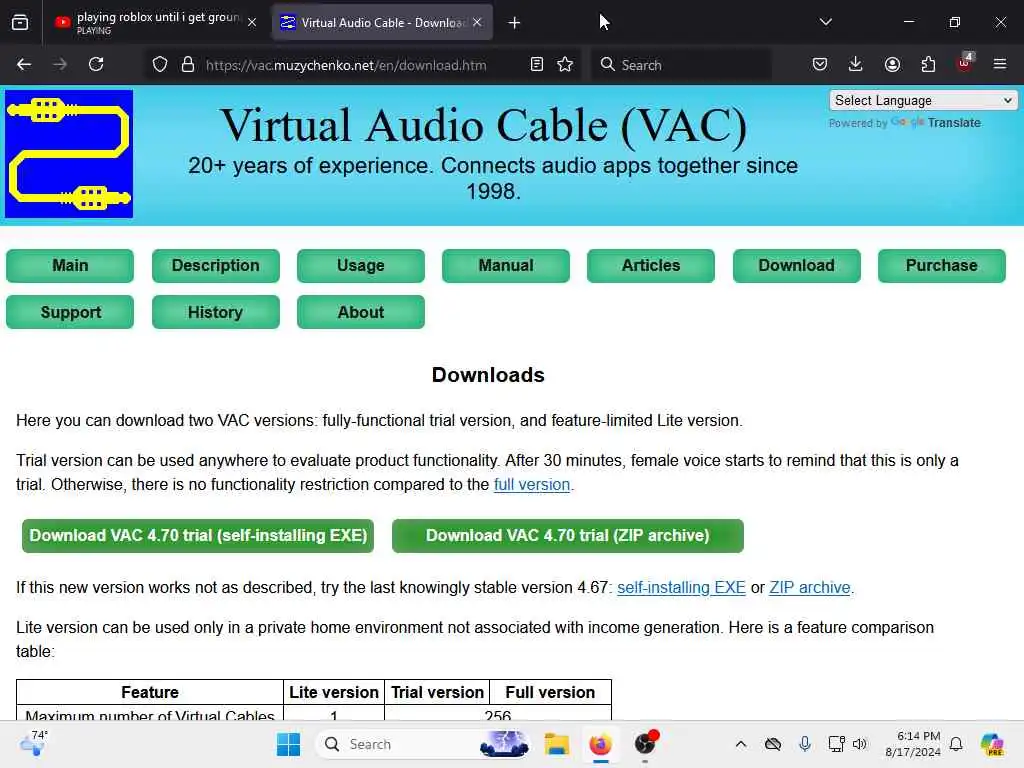Open the Description page button
The image size is (1024, 768).
(216, 266)
